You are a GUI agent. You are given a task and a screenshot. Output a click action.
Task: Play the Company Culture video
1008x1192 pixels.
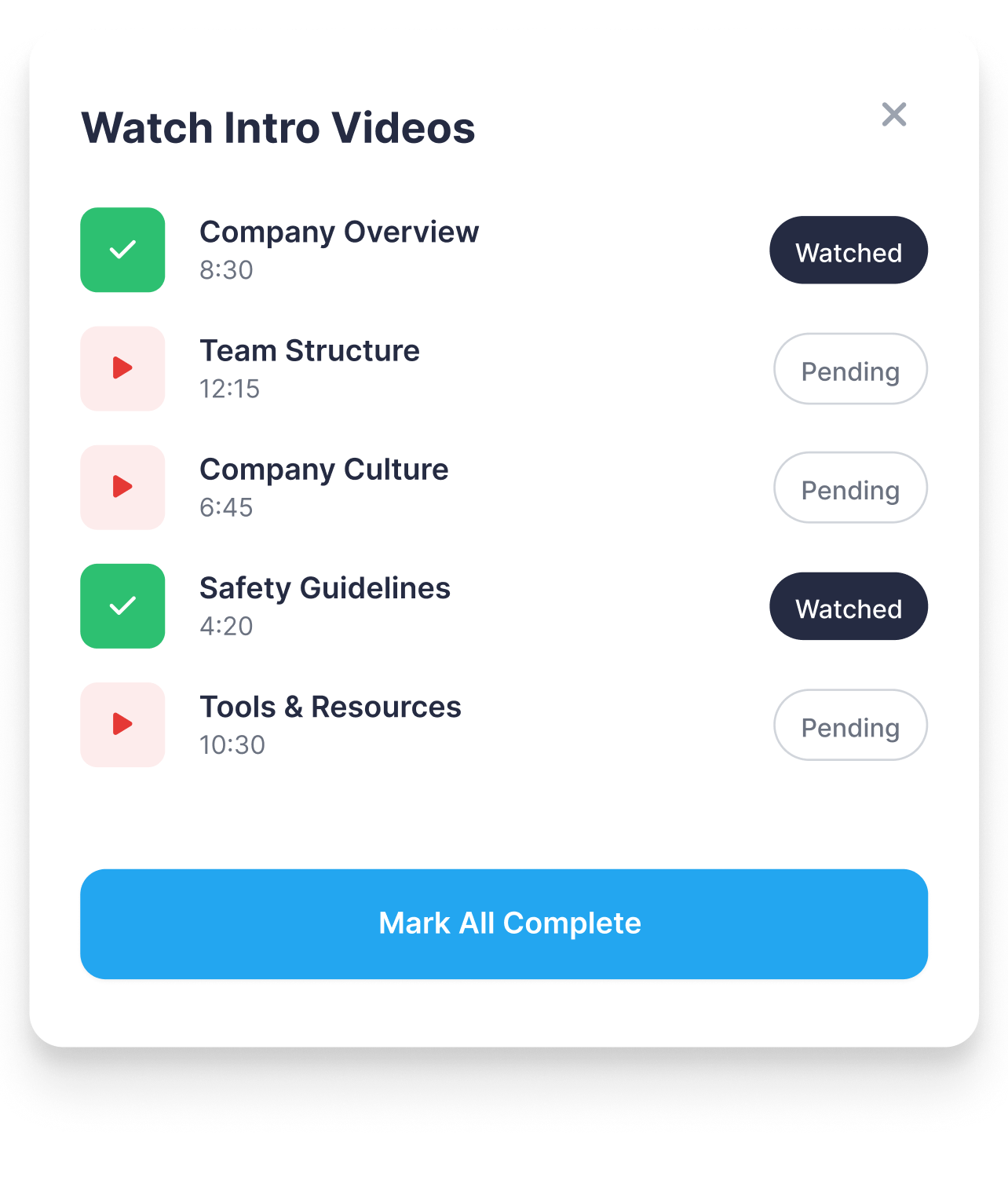pyautogui.click(x=122, y=487)
